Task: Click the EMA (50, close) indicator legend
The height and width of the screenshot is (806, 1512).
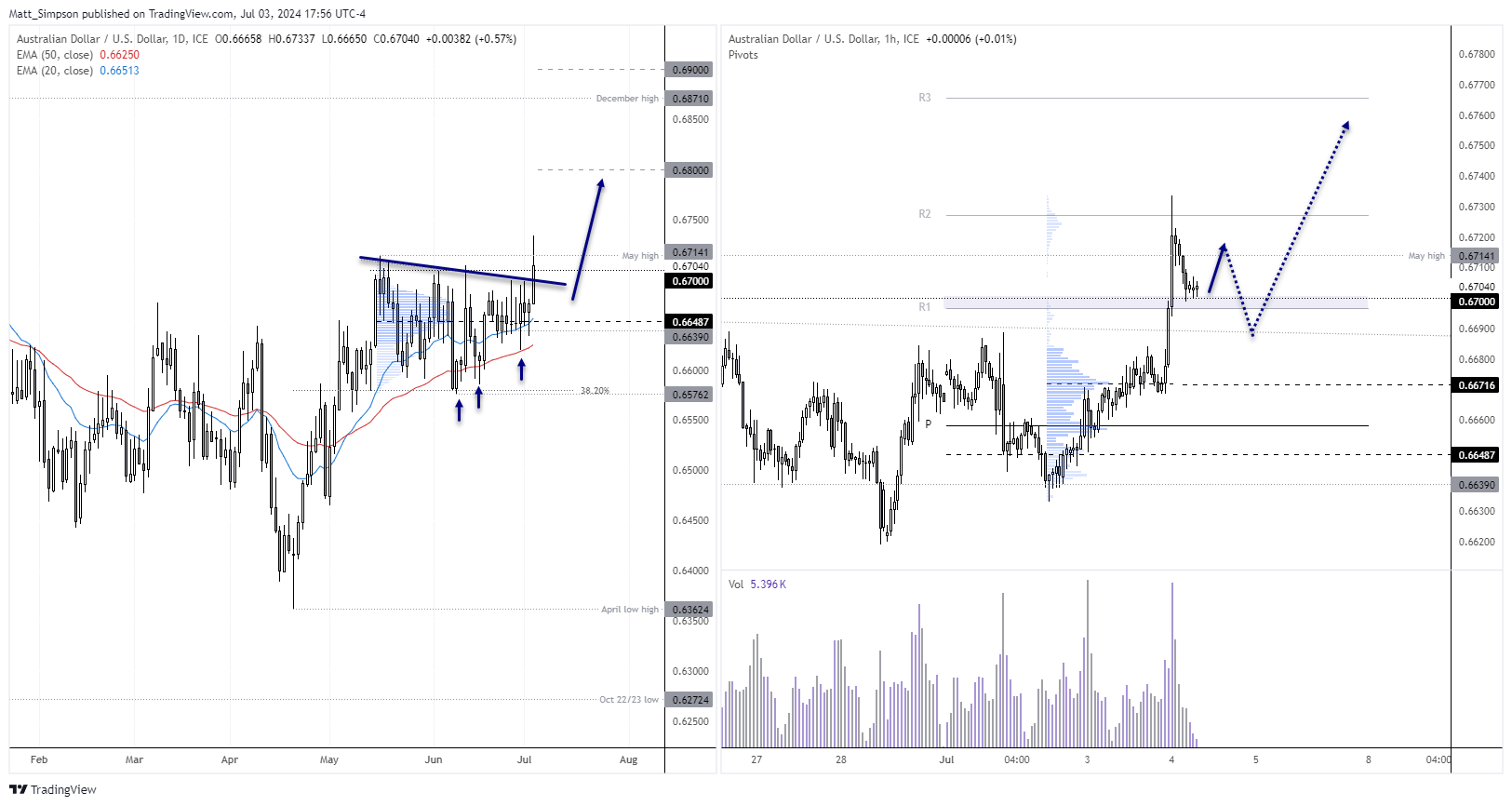Action: tap(78, 55)
